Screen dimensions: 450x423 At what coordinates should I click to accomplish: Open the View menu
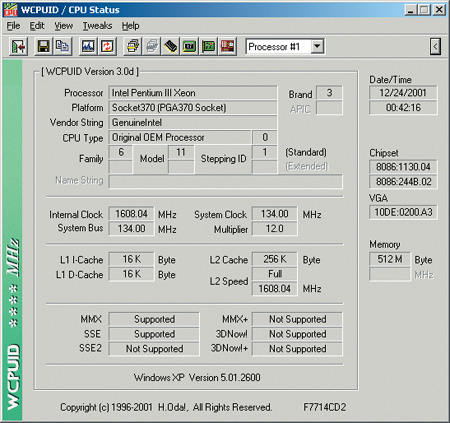[x=64, y=26]
